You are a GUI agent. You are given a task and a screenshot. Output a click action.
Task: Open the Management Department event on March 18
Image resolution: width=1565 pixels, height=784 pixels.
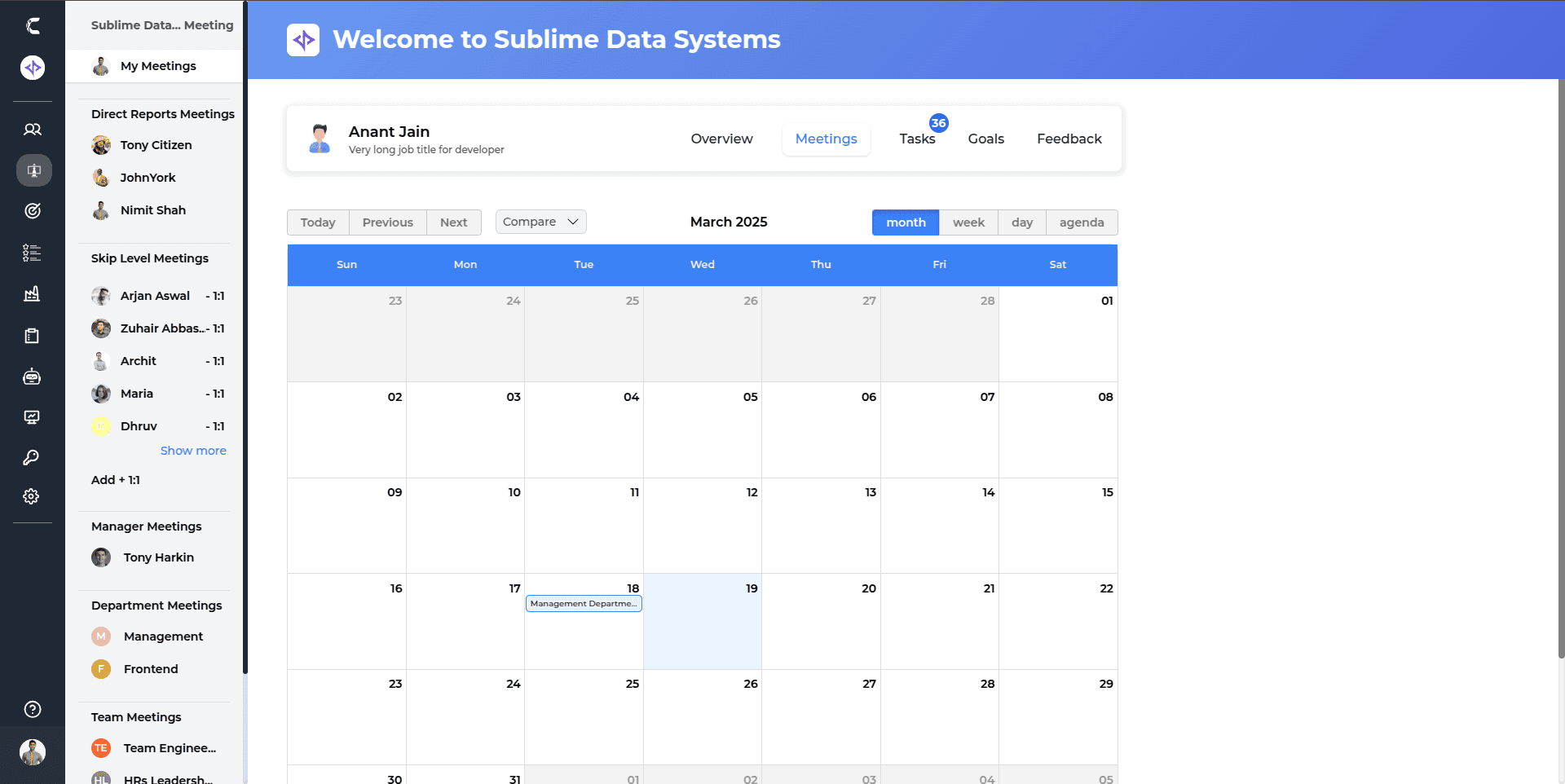click(x=584, y=604)
